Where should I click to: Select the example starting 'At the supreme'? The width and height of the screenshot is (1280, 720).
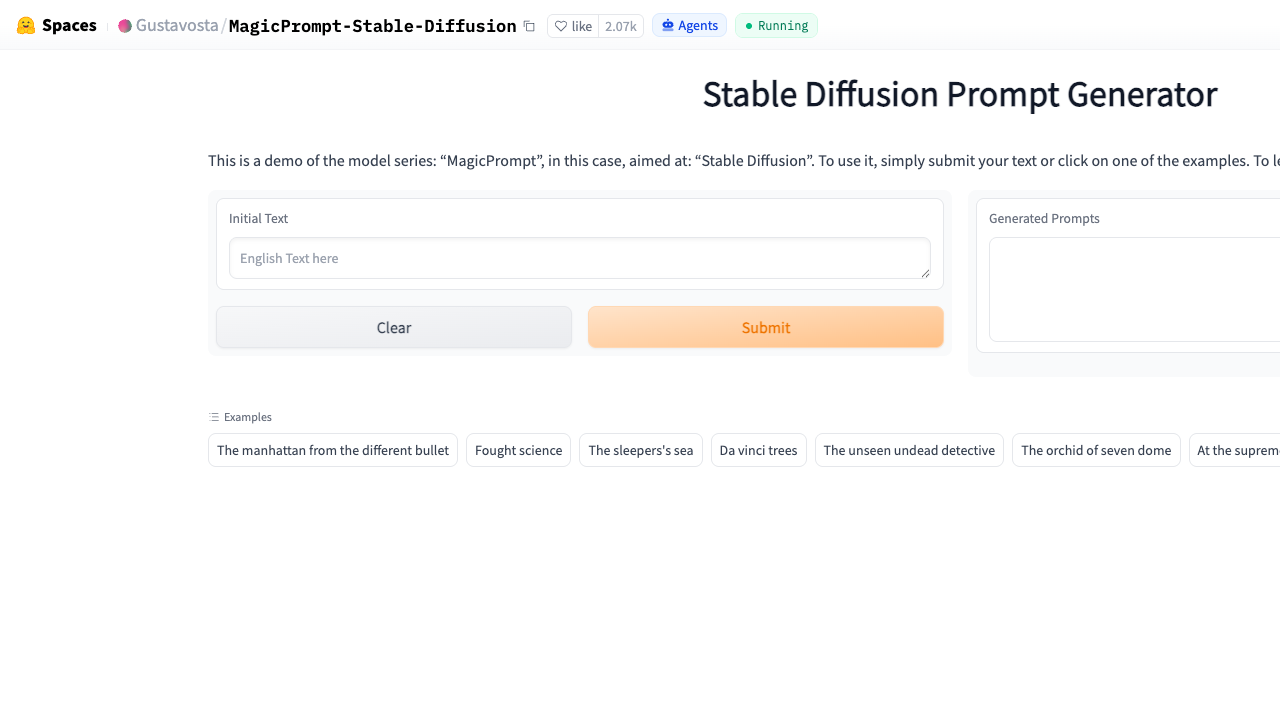(x=1235, y=450)
